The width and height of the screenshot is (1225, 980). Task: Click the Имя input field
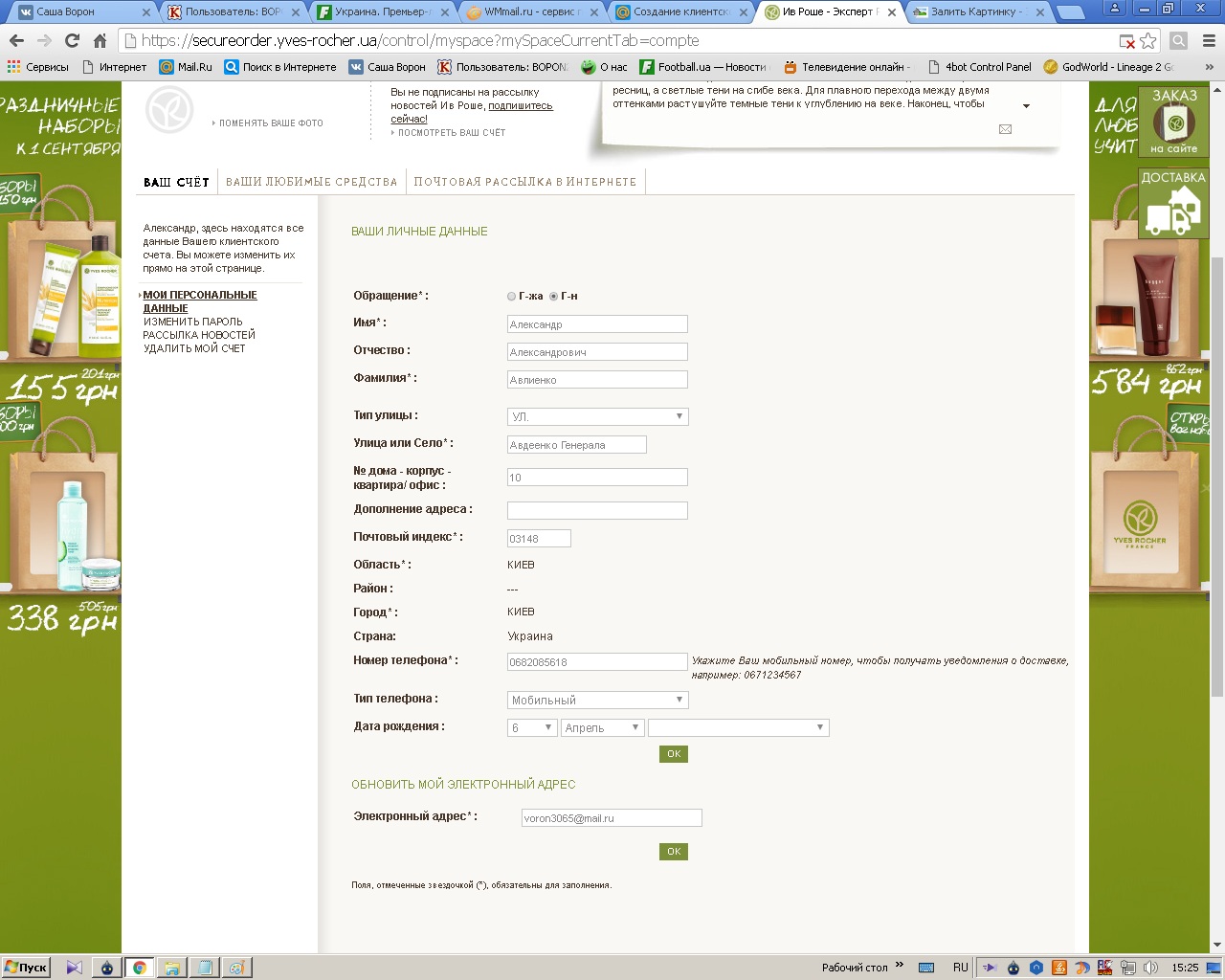click(597, 324)
